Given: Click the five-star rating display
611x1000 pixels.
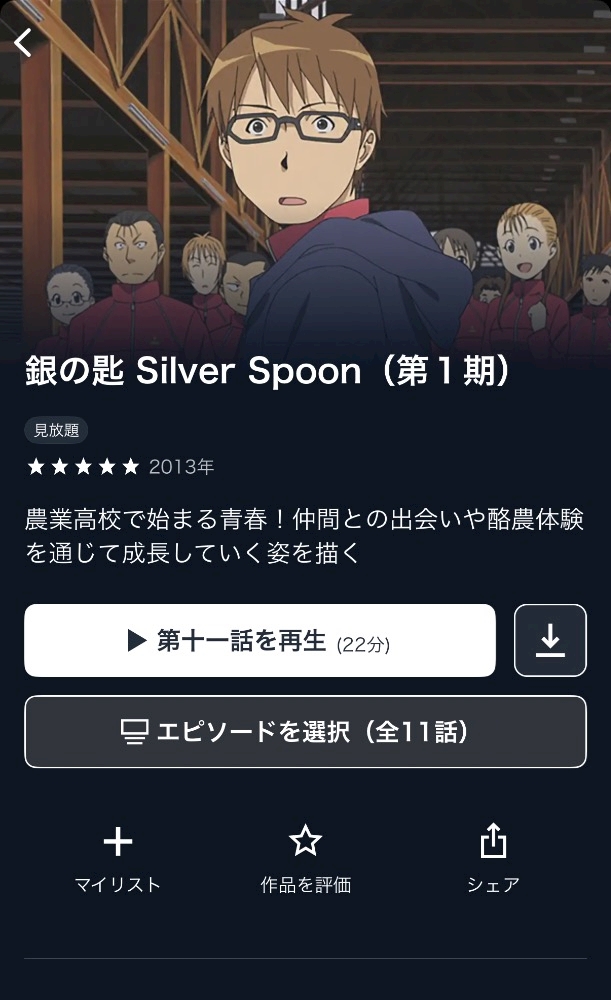Looking at the screenshot, I should coord(84,467).
